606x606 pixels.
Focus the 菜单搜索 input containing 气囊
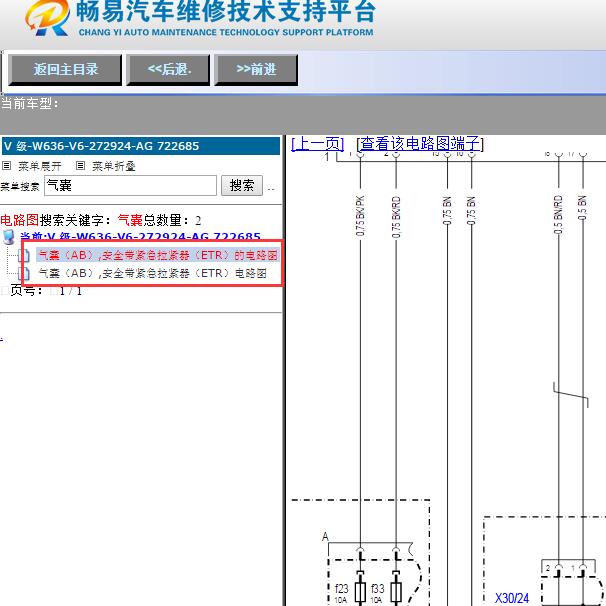[130, 186]
